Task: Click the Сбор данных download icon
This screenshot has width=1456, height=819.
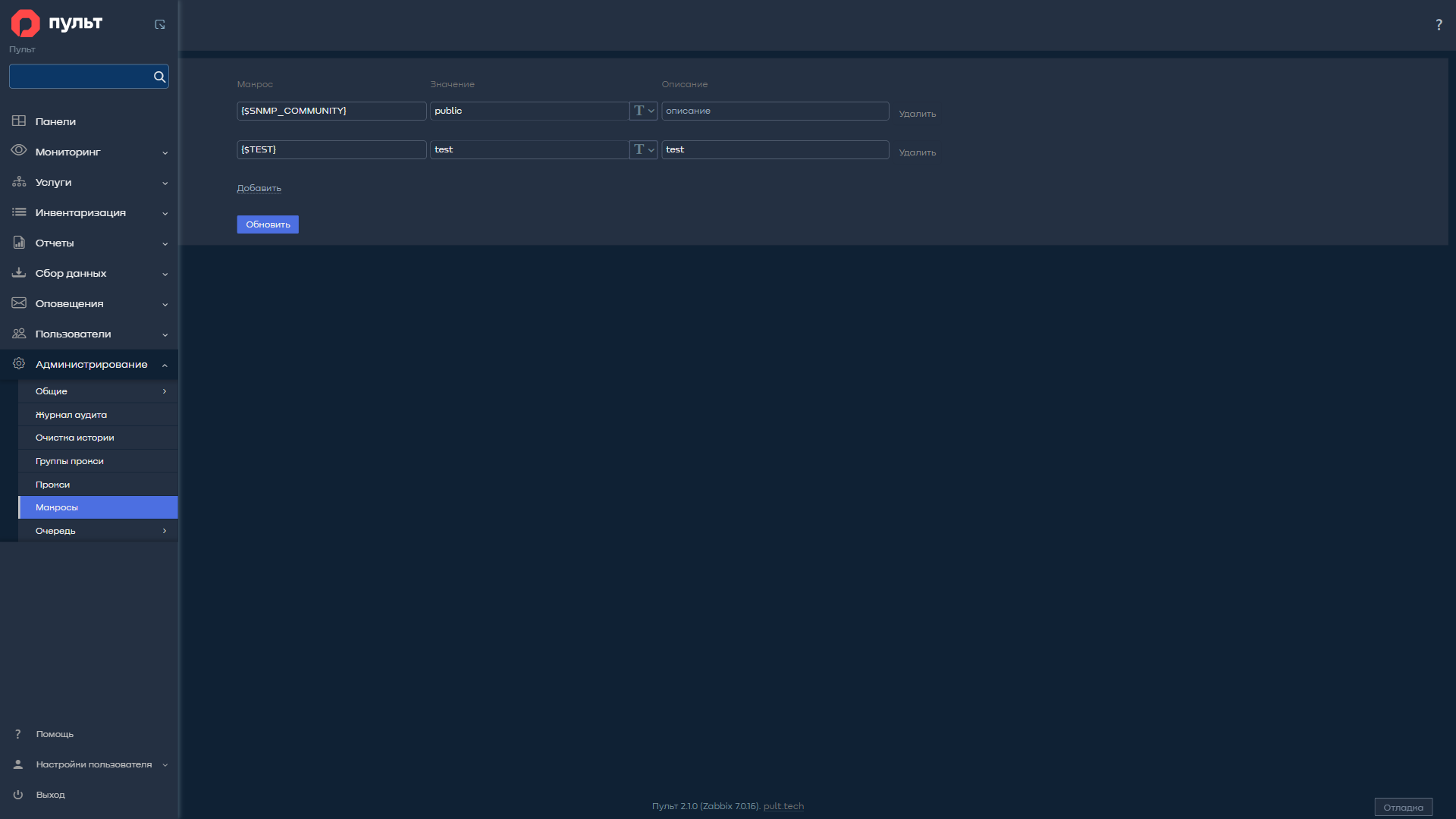Action: (19, 273)
